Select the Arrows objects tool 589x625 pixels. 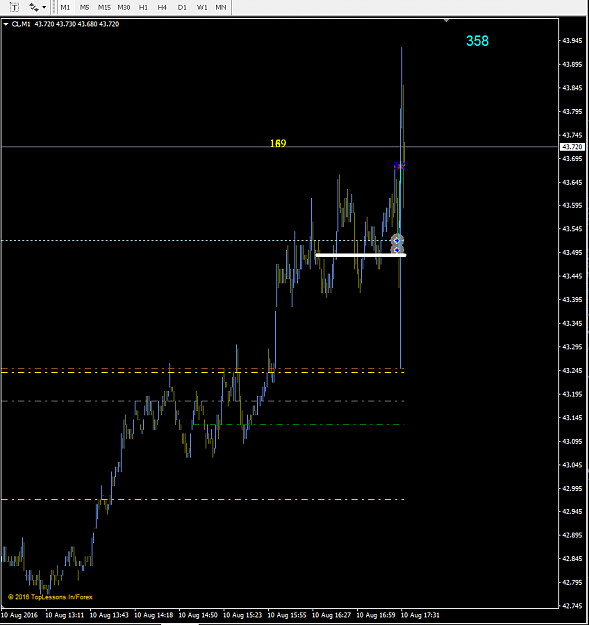tap(34, 7)
